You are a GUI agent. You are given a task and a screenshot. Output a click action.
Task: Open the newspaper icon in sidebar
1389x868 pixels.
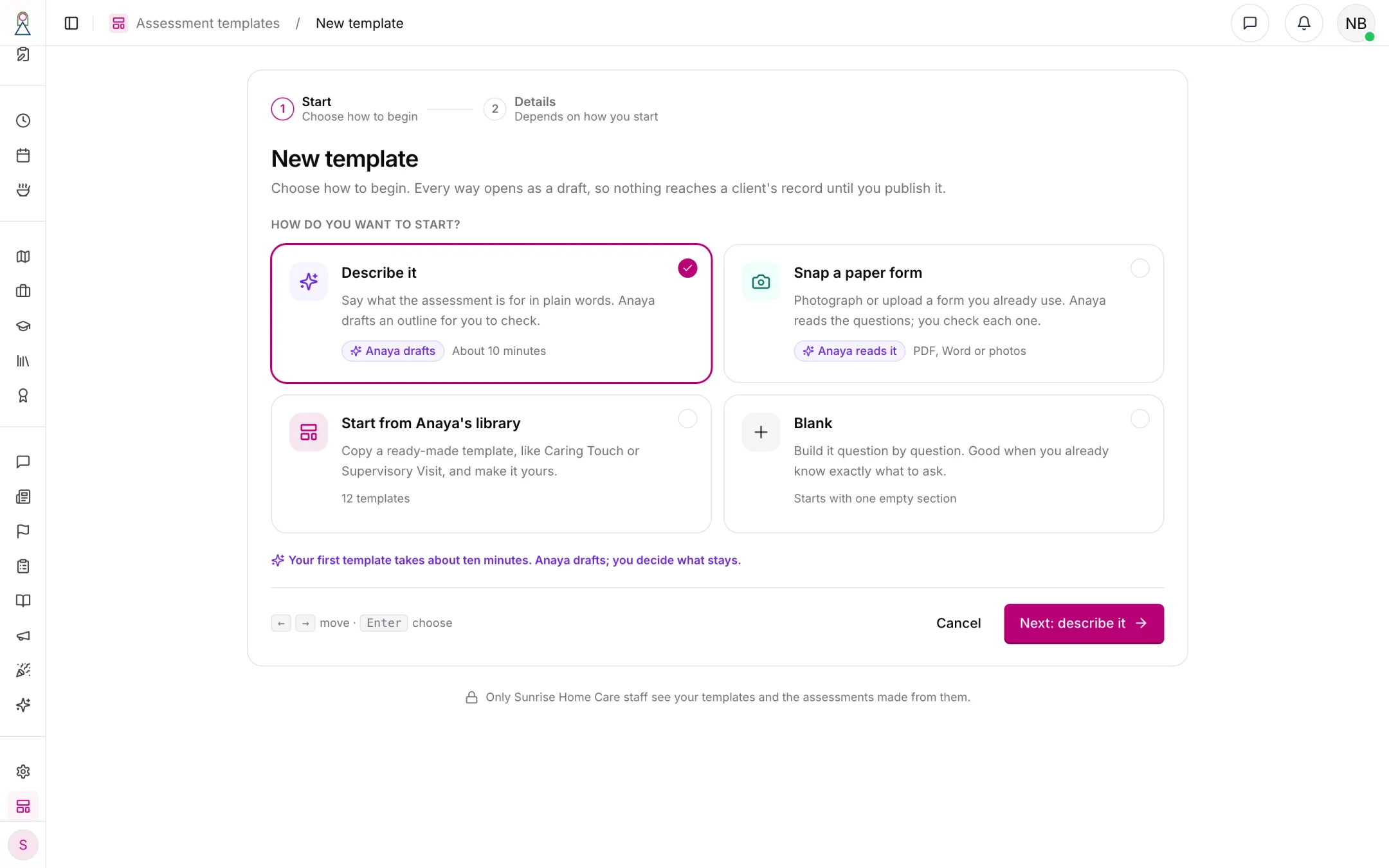(23, 496)
